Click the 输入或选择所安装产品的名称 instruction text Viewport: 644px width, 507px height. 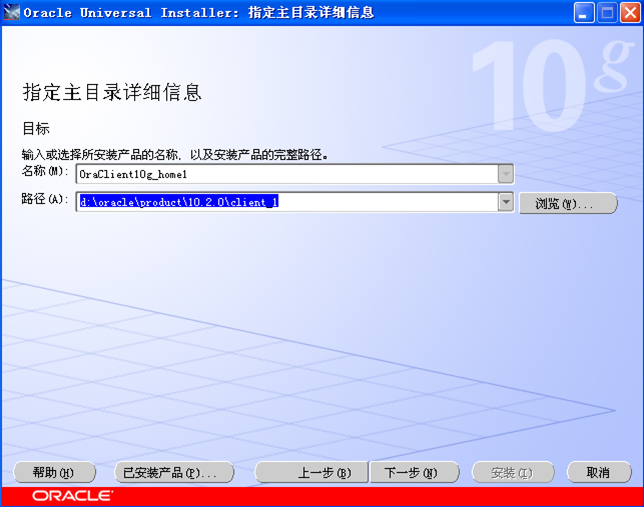175,155
